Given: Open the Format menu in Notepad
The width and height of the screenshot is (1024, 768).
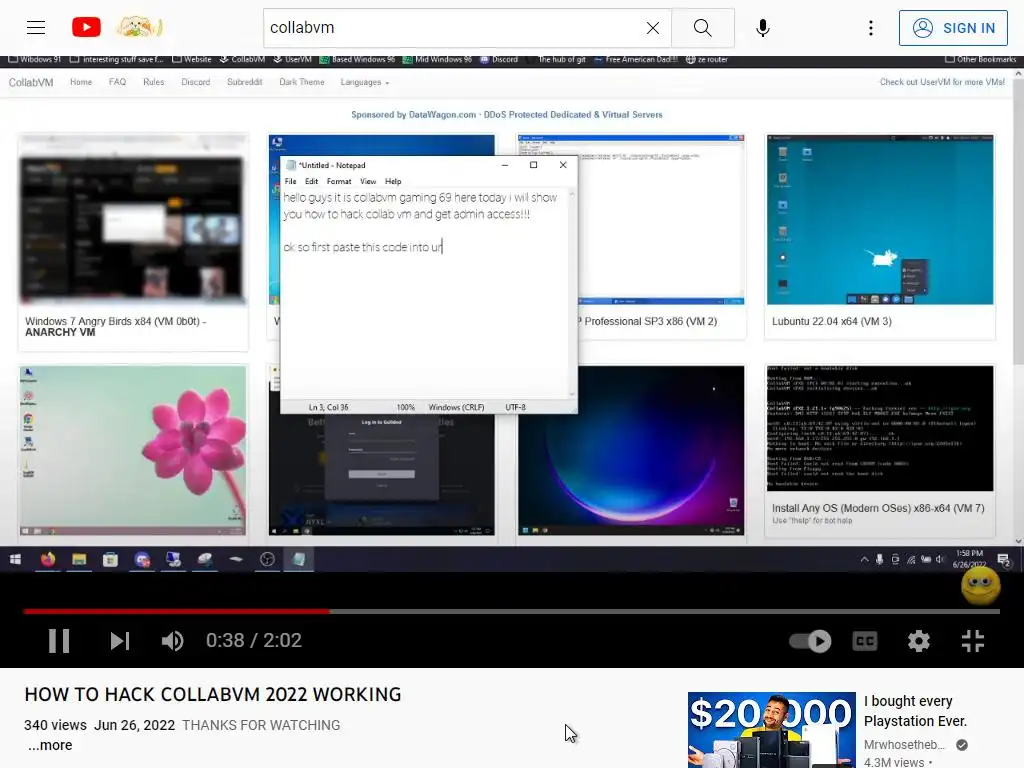Looking at the screenshot, I should click(x=339, y=182).
